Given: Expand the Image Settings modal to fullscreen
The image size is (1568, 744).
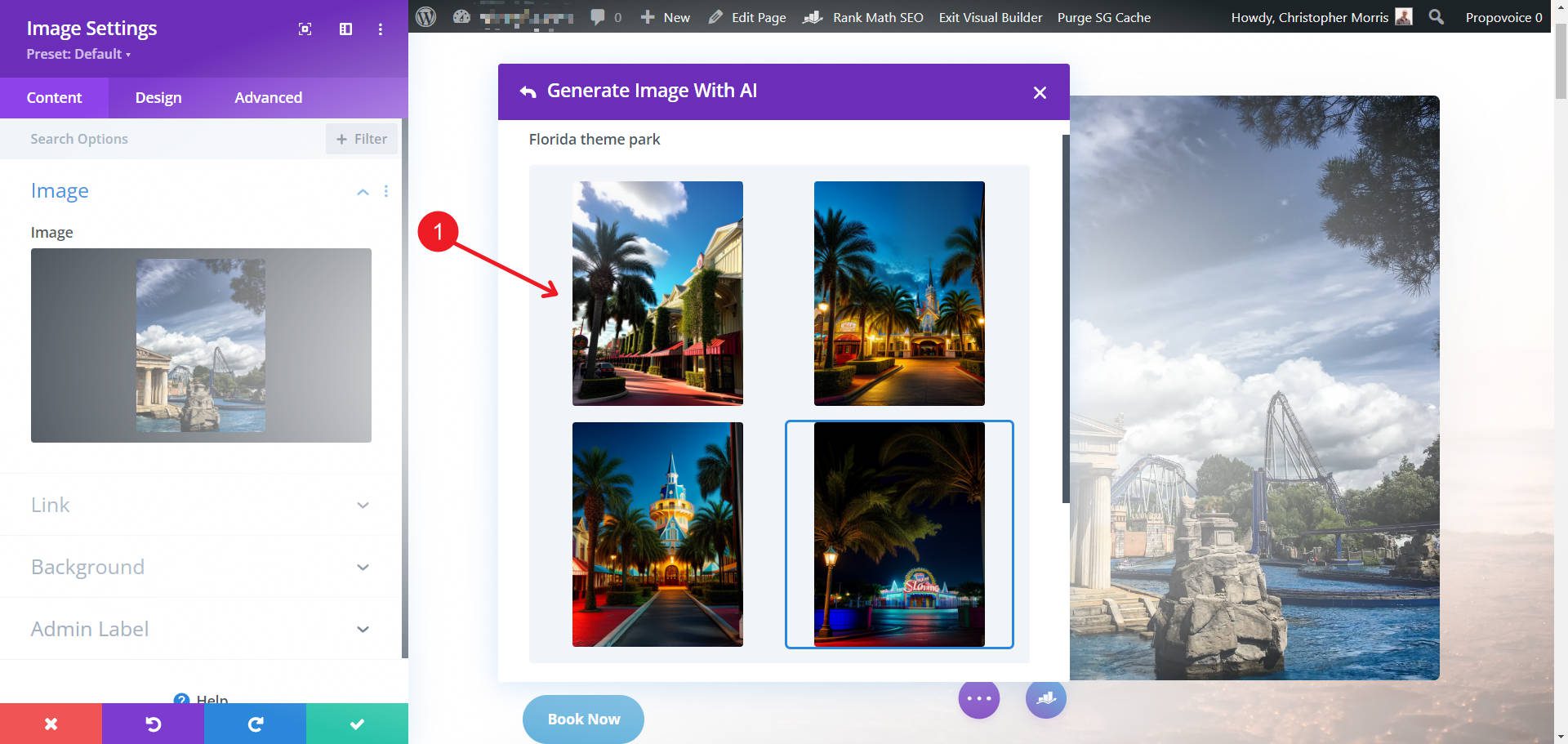Looking at the screenshot, I should tap(304, 29).
